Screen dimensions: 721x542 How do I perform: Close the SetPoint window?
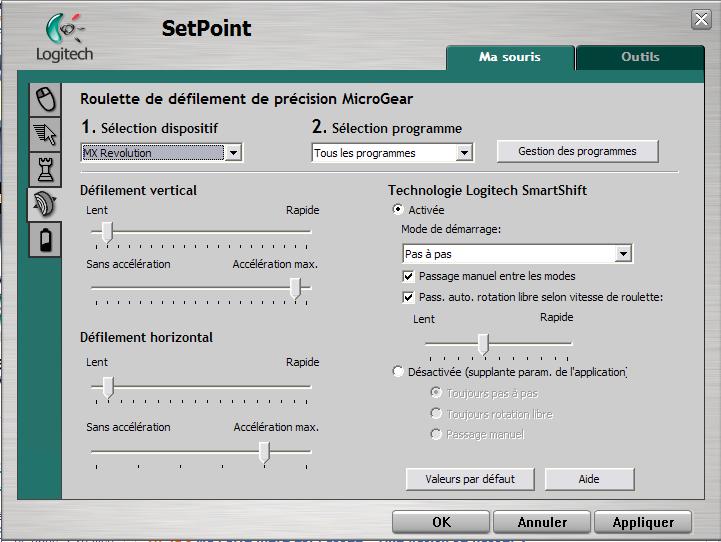coord(701,19)
